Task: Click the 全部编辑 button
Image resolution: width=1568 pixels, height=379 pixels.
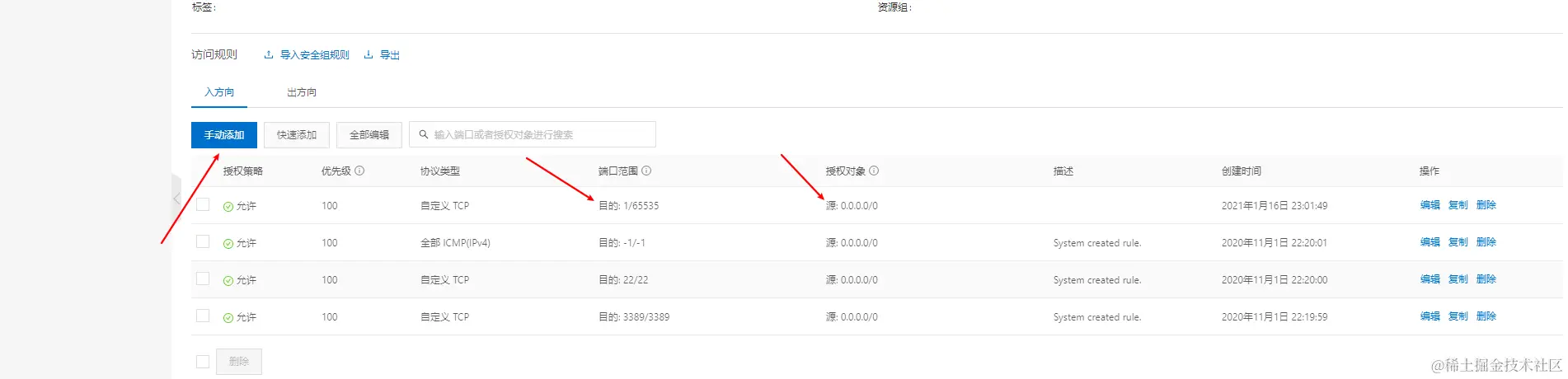Action: click(x=369, y=135)
